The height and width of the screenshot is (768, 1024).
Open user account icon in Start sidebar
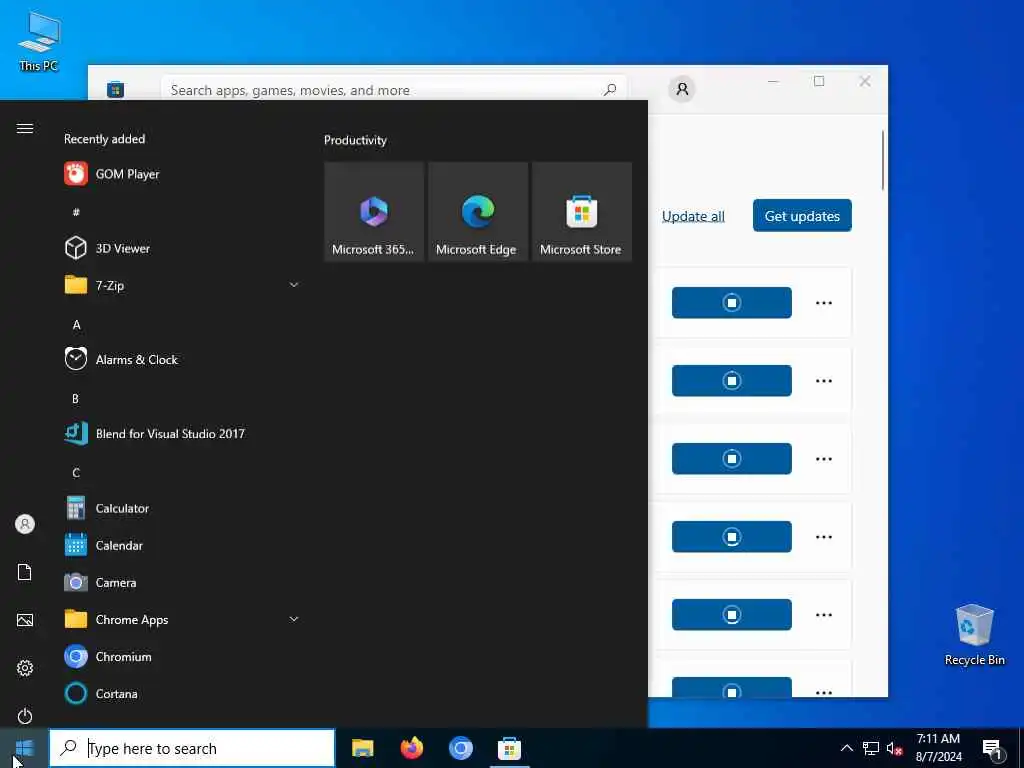click(25, 524)
